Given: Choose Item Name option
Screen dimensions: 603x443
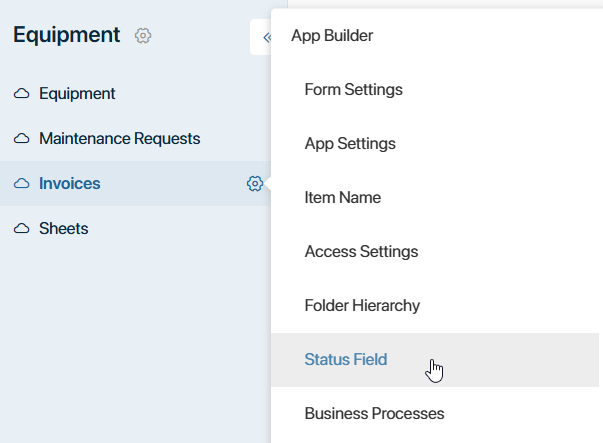Looking at the screenshot, I should pyautogui.click(x=343, y=198).
